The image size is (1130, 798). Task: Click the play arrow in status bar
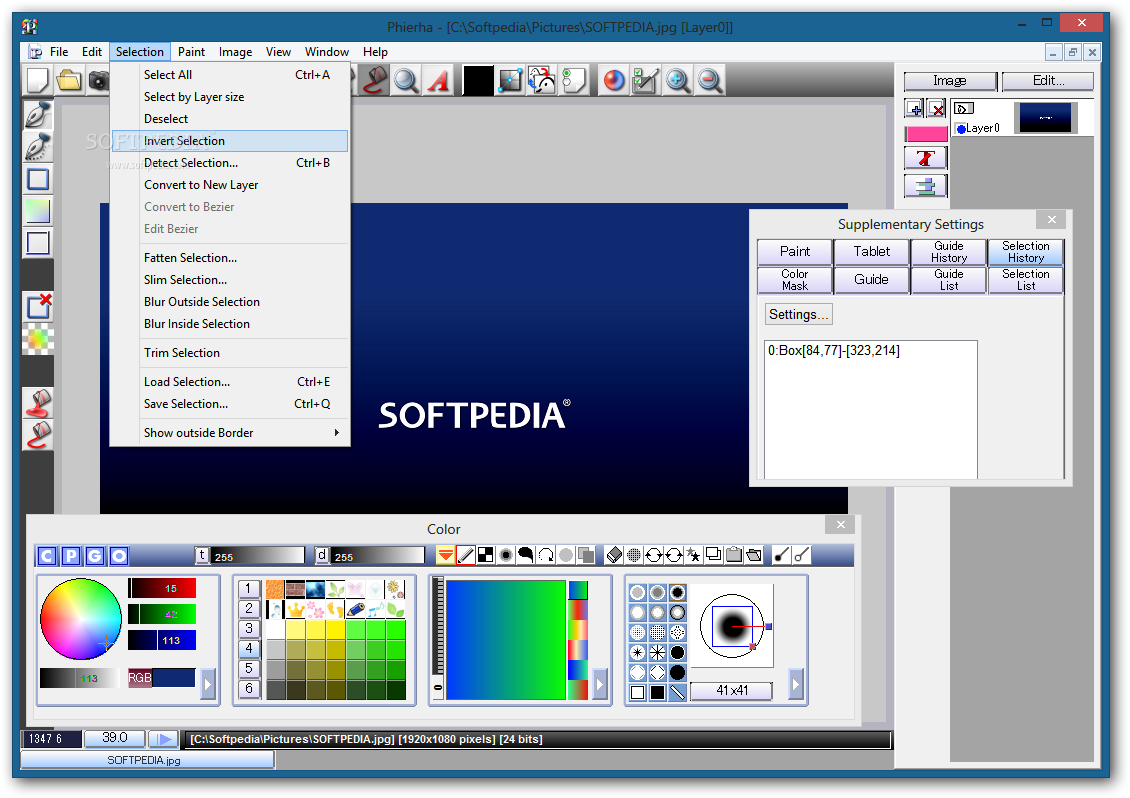point(164,739)
